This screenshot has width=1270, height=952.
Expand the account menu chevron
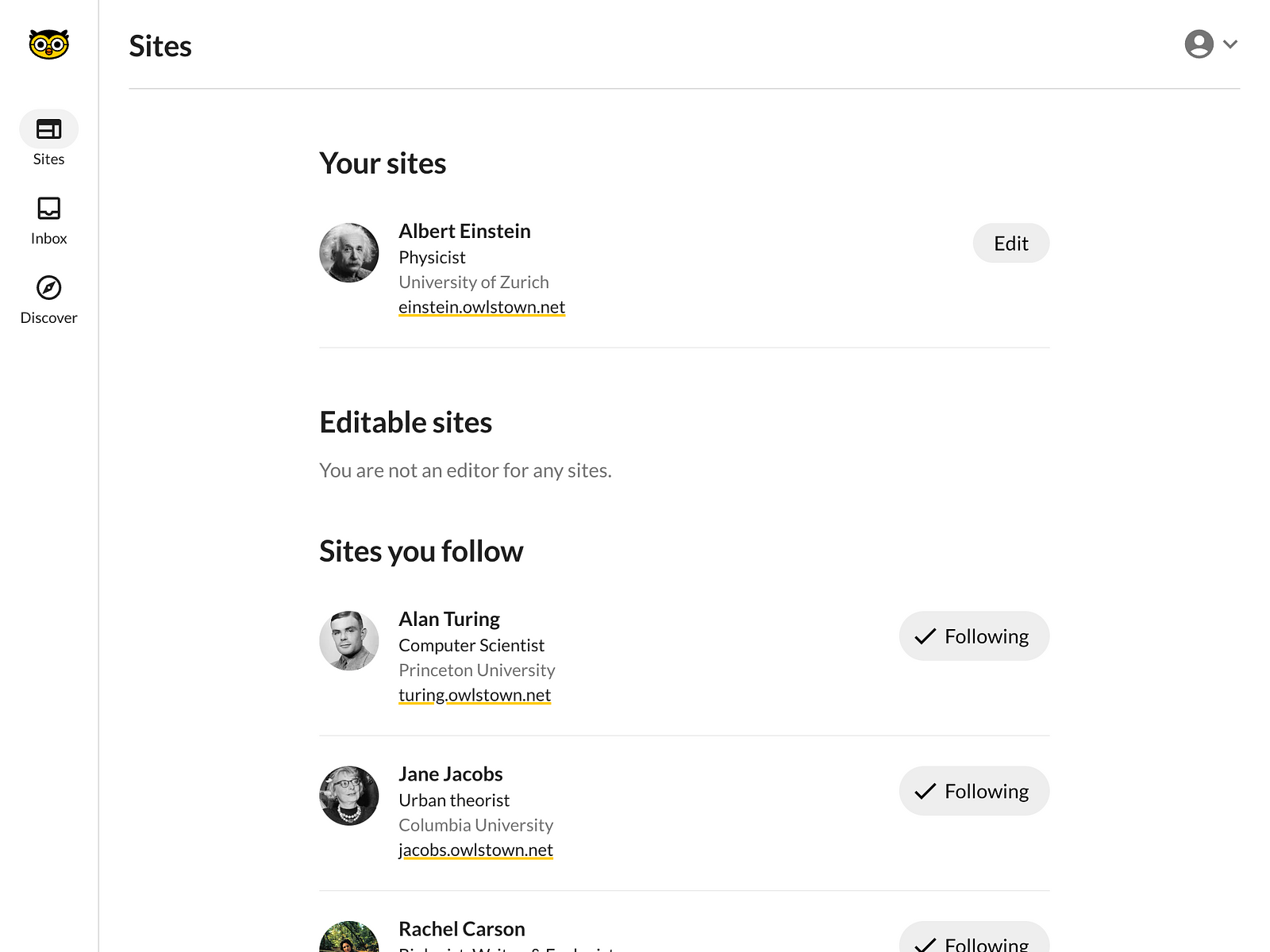1230,44
